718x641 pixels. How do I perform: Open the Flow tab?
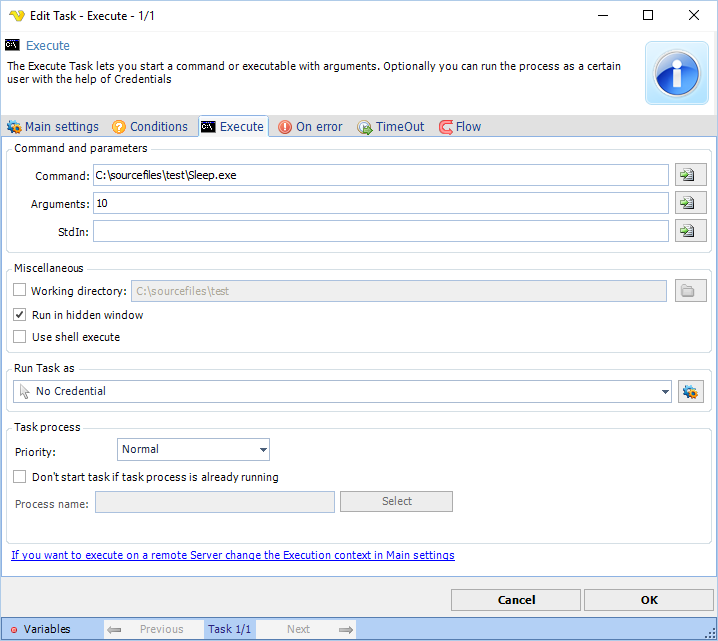click(x=460, y=127)
